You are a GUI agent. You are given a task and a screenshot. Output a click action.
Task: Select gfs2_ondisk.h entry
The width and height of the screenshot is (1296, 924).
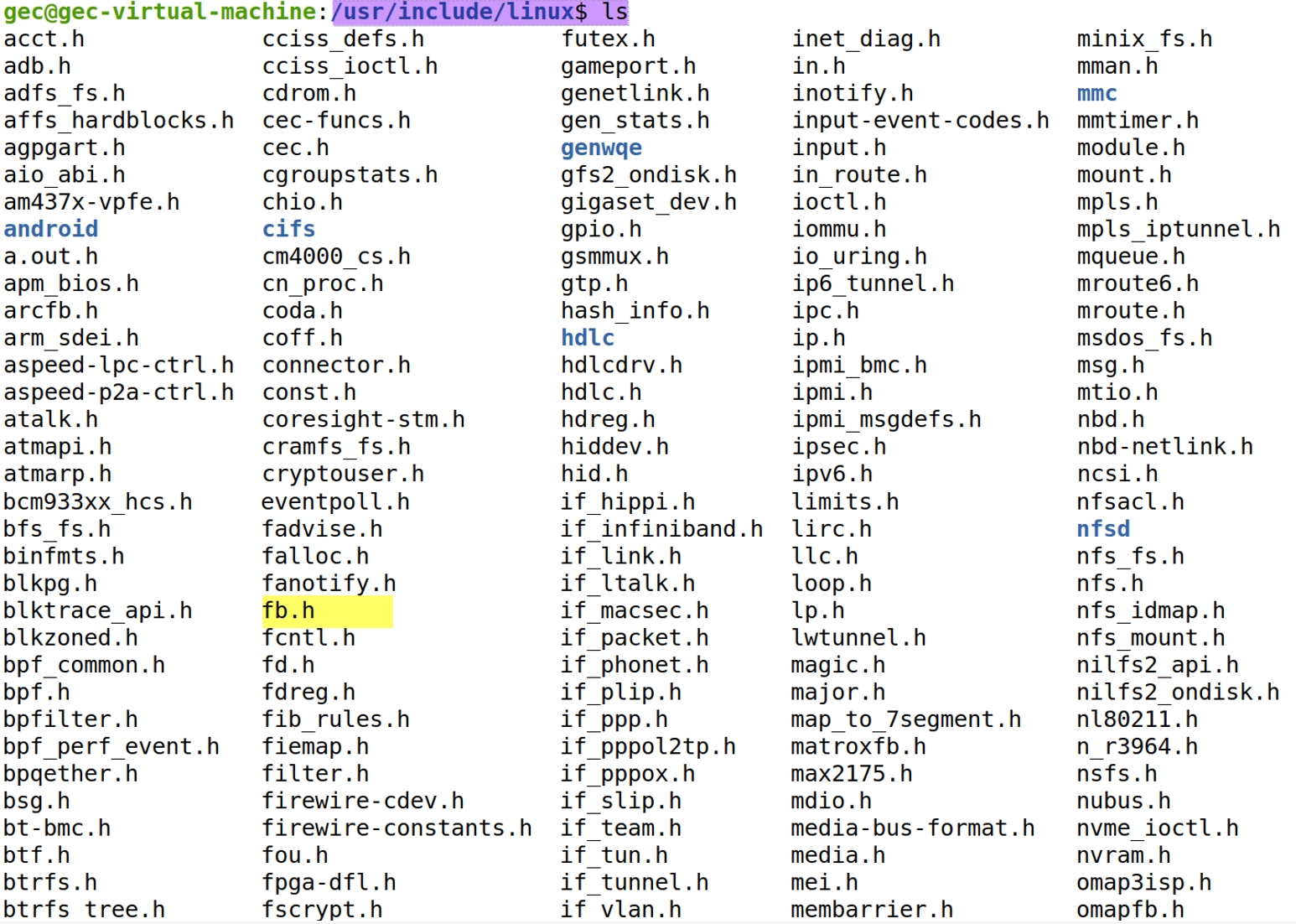point(649,175)
